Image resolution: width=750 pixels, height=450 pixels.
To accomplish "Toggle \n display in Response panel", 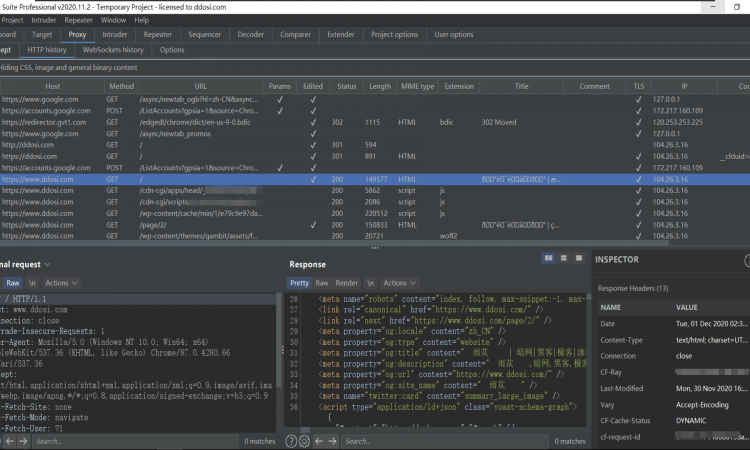I will pyautogui.click(x=370, y=283).
